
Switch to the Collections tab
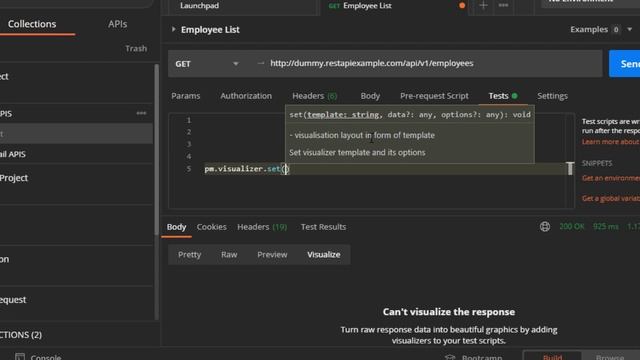pyautogui.click(x=32, y=24)
